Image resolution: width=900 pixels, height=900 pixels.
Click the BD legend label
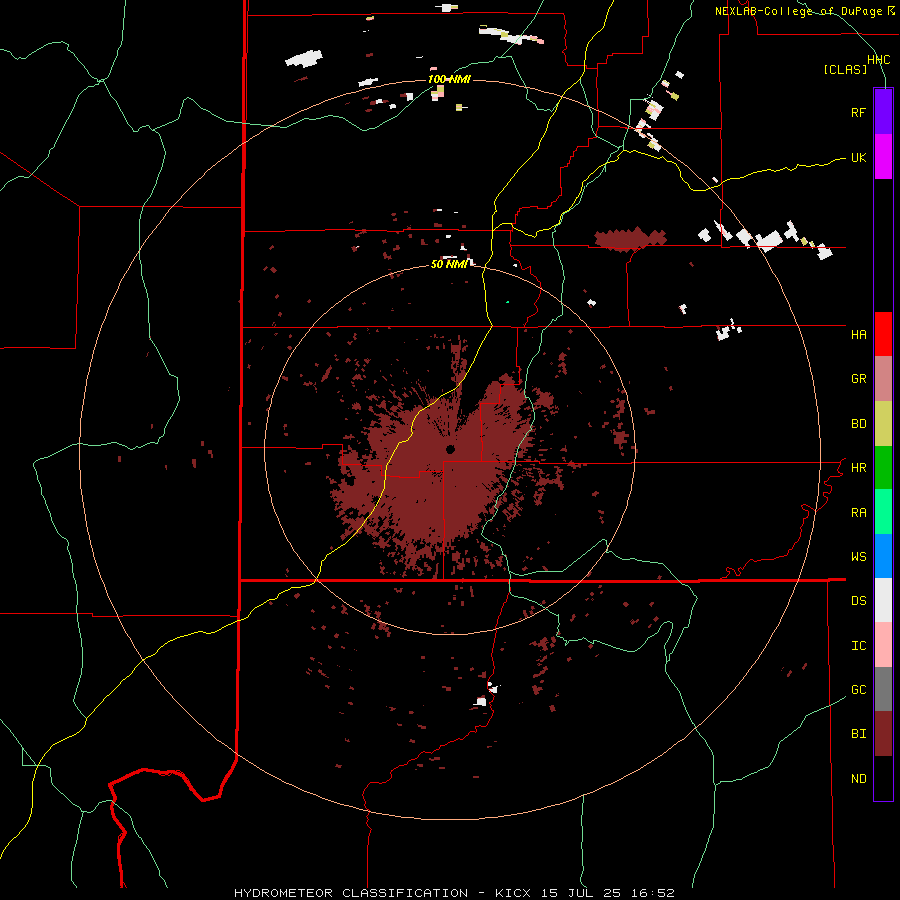tap(858, 424)
